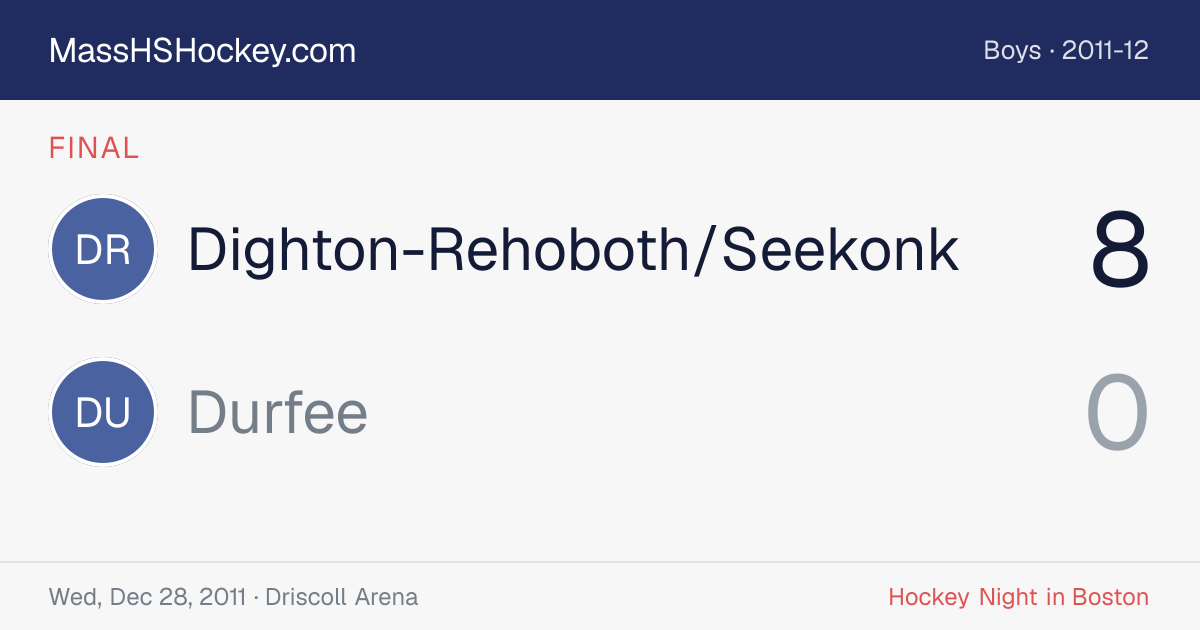This screenshot has width=1200, height=630.
Task: Click the dark blue header bar
Action: tap(600, 50)
